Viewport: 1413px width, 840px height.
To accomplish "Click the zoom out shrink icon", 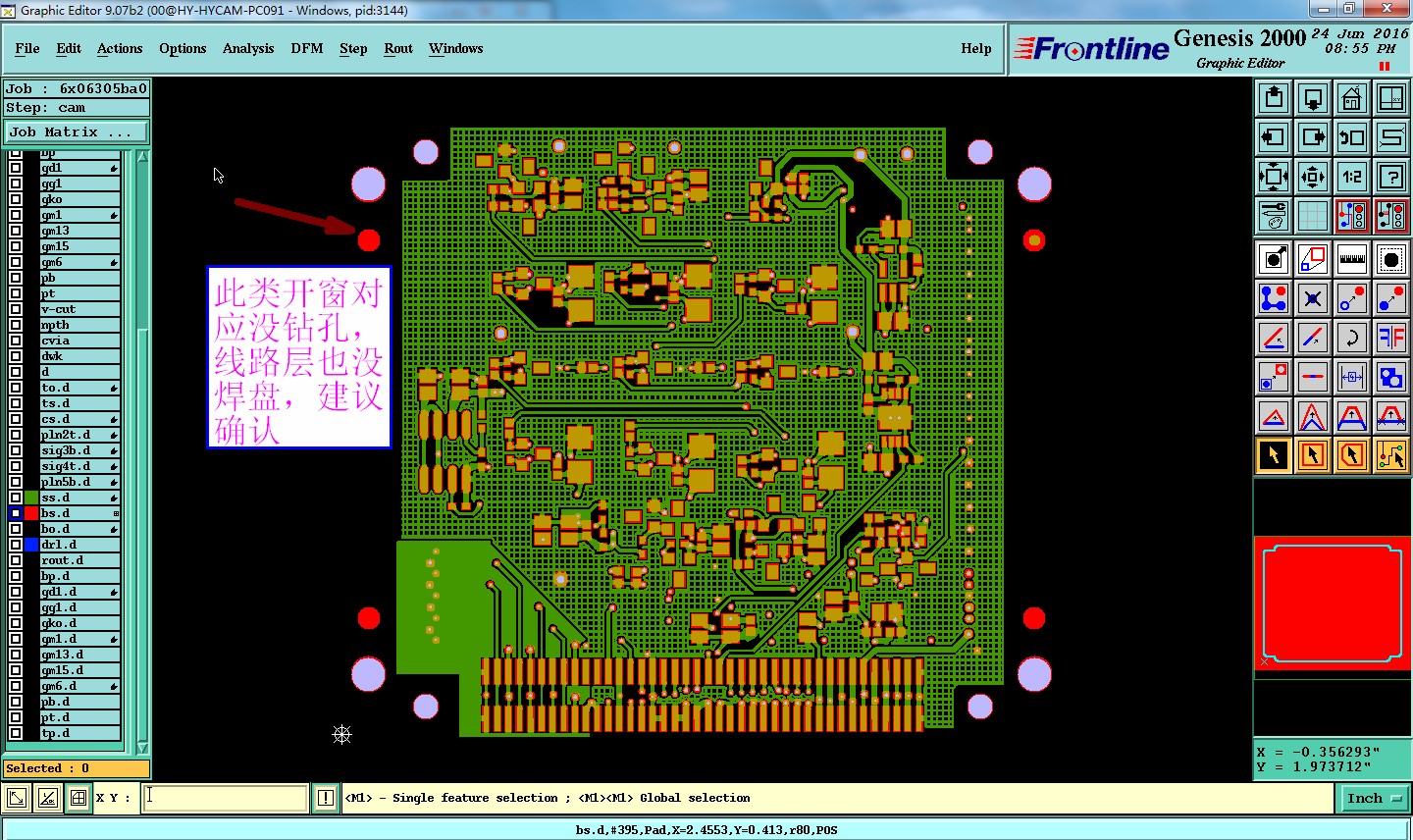I will tap(1313, 177).
